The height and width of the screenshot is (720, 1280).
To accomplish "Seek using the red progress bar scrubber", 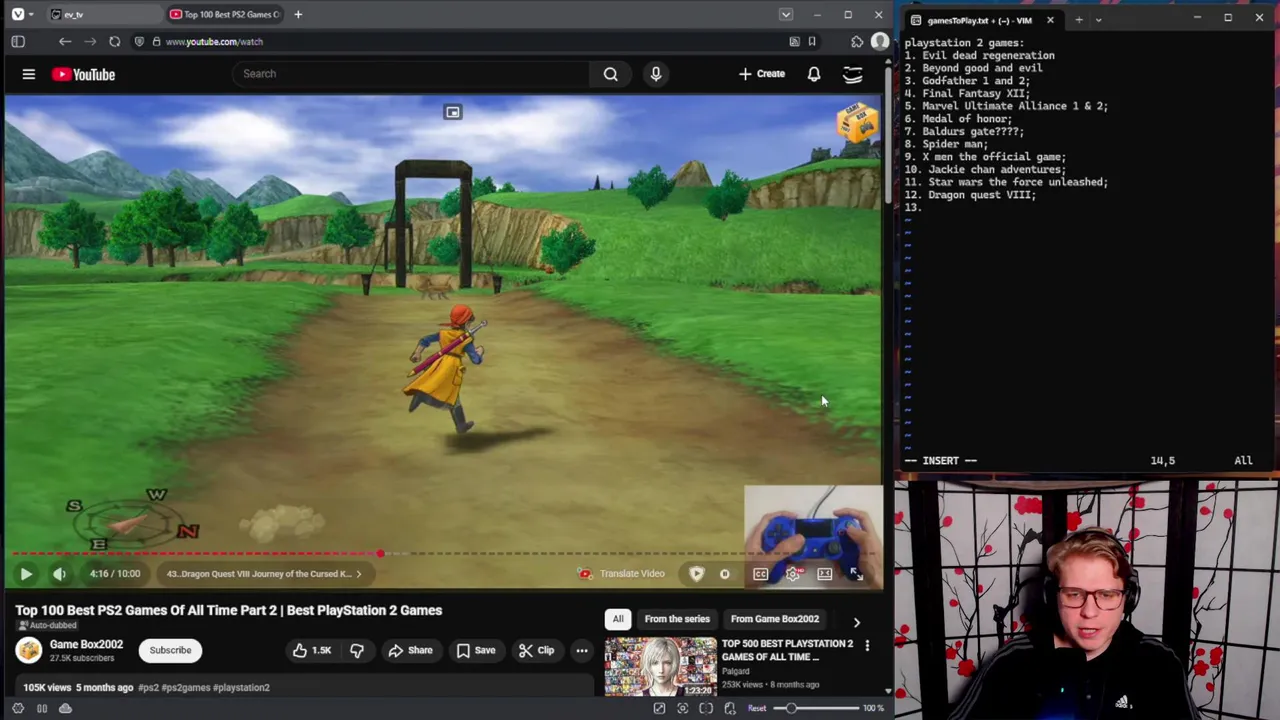I will click(x=380, y=553).
